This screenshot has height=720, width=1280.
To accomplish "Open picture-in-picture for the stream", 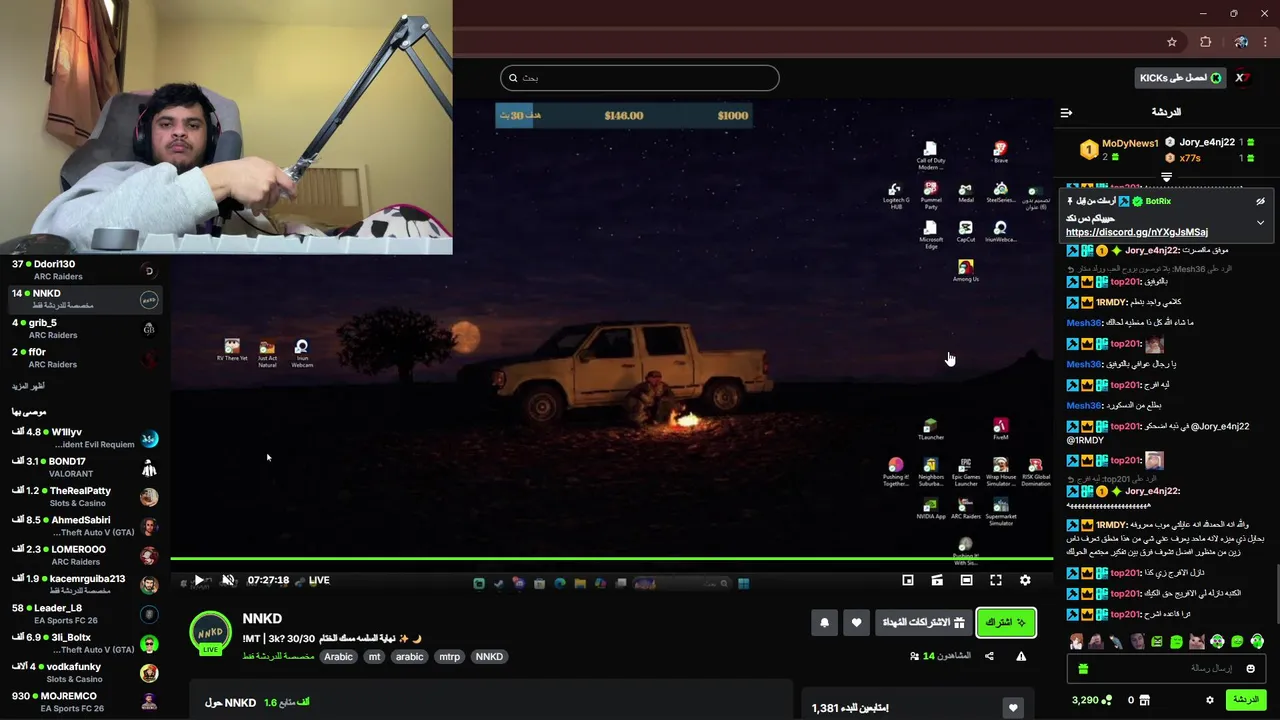I will tap(908, 580).
